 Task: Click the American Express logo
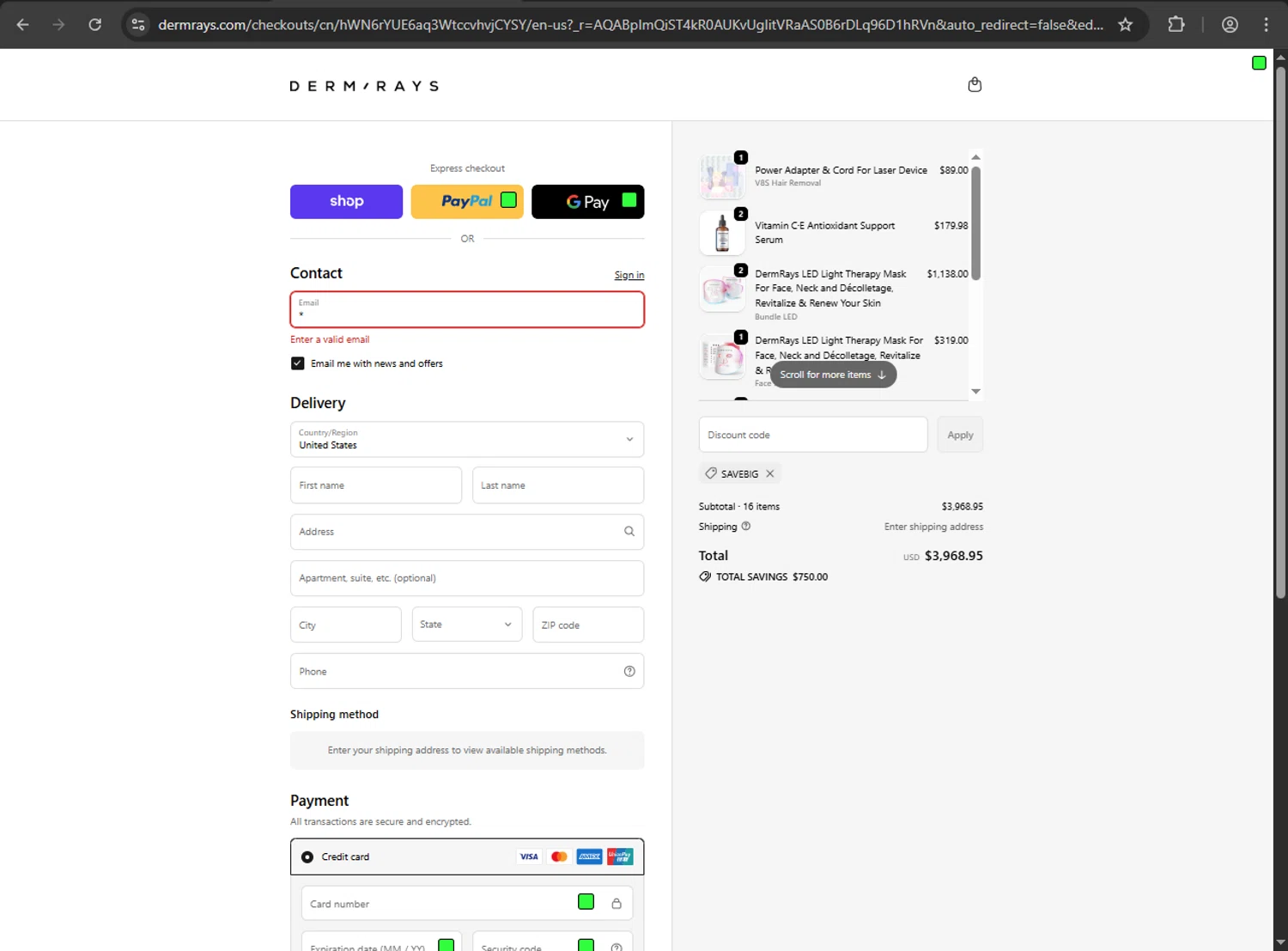(x=589, y=857)
